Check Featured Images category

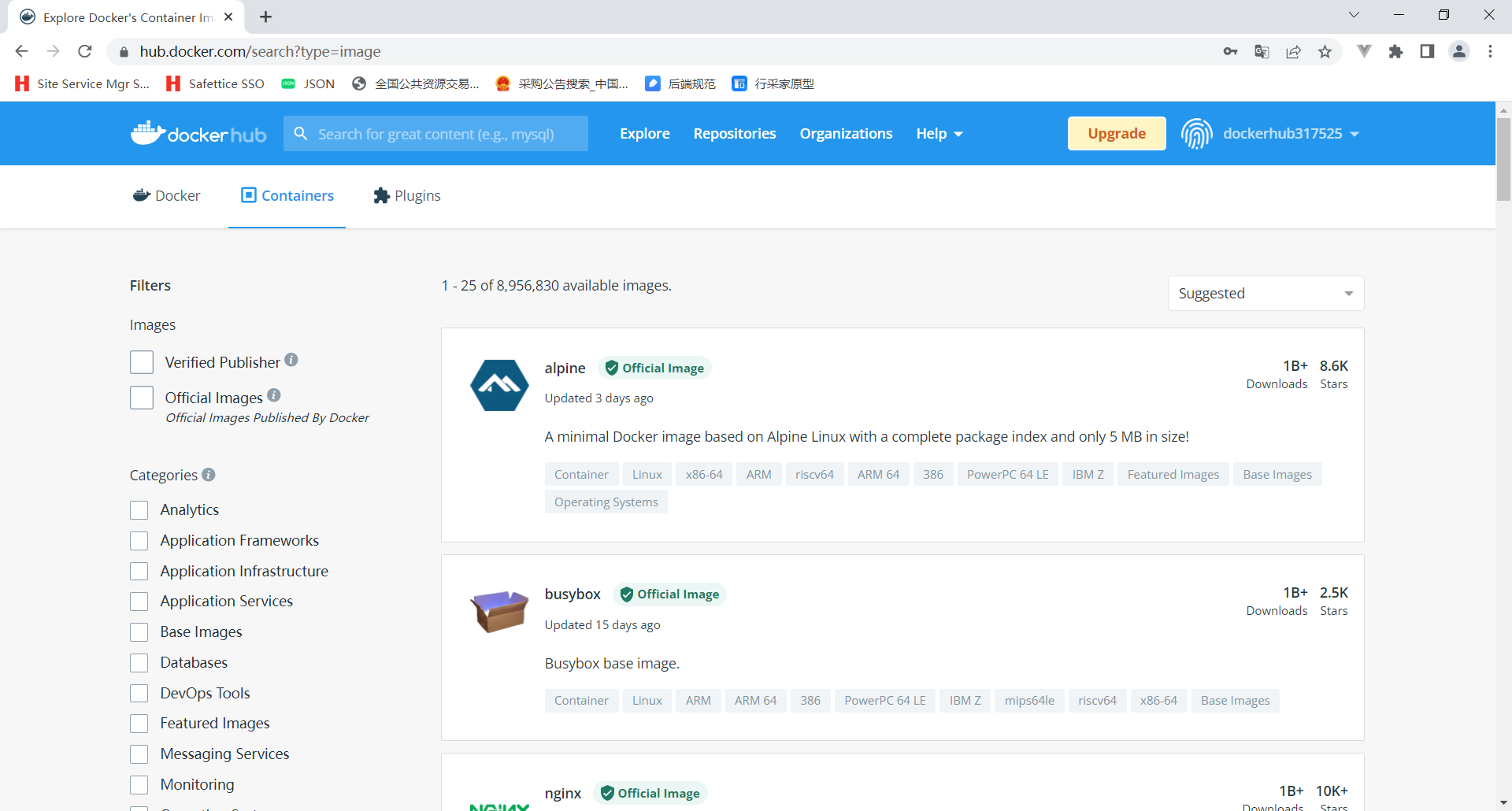pos(139,724)
